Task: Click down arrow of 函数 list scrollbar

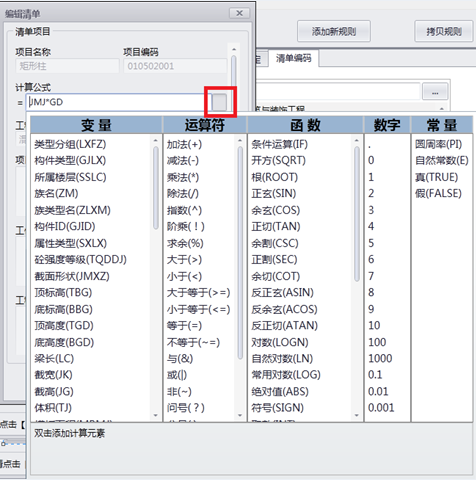Action: pyautogui.click(x=357, y=415)
